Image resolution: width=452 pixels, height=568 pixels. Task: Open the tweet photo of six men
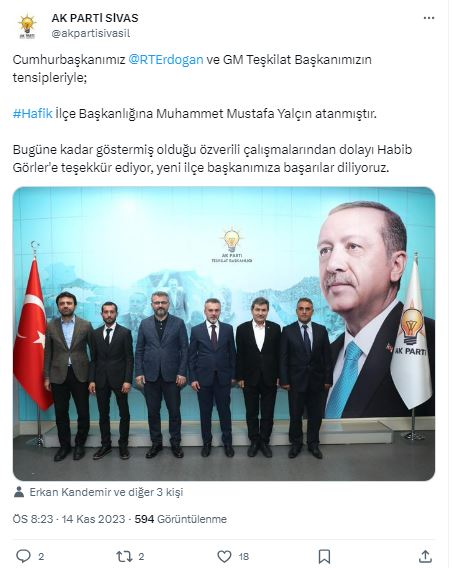224,334
